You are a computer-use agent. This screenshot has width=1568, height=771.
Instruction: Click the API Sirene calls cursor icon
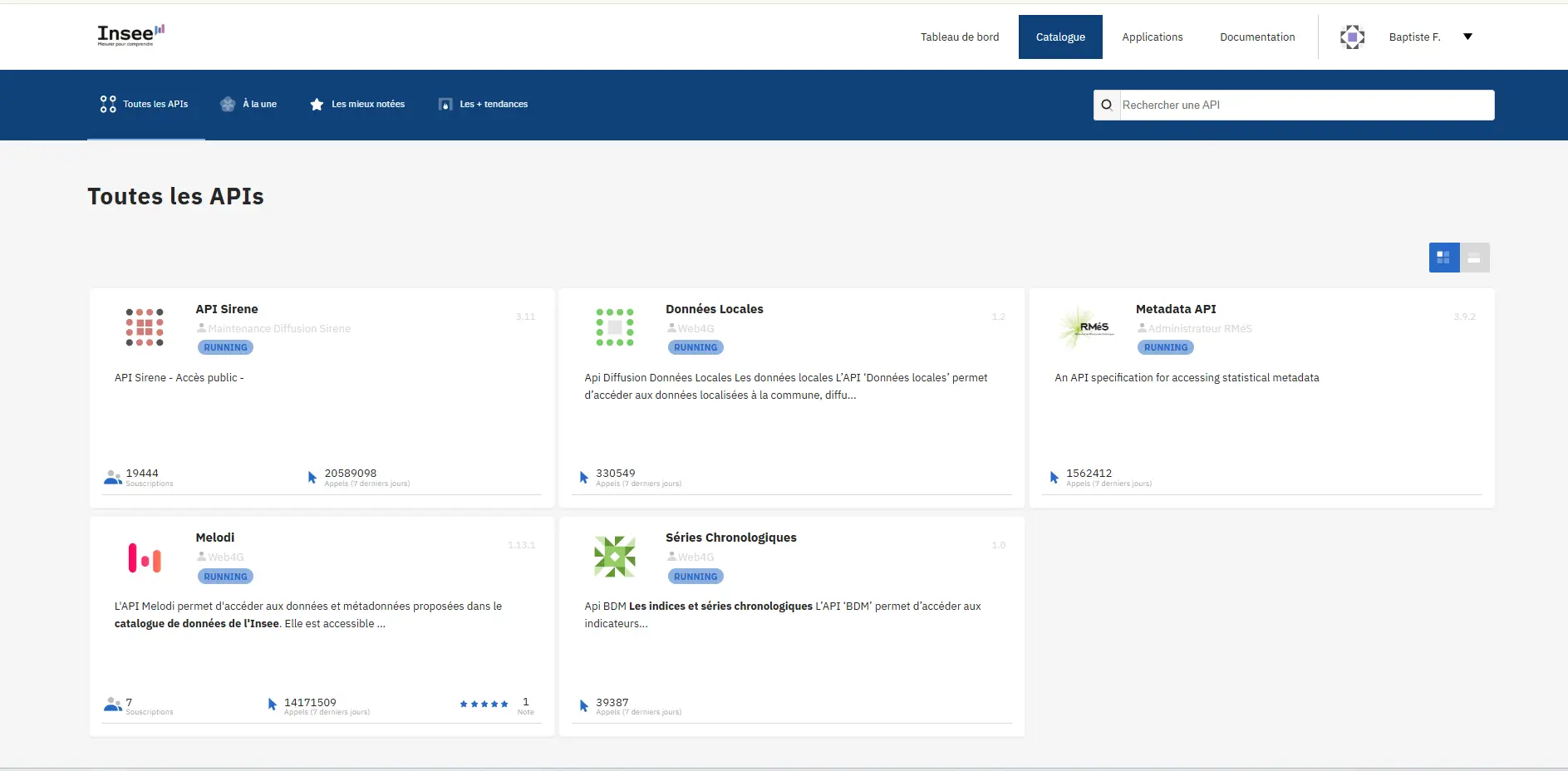[312, 477]
